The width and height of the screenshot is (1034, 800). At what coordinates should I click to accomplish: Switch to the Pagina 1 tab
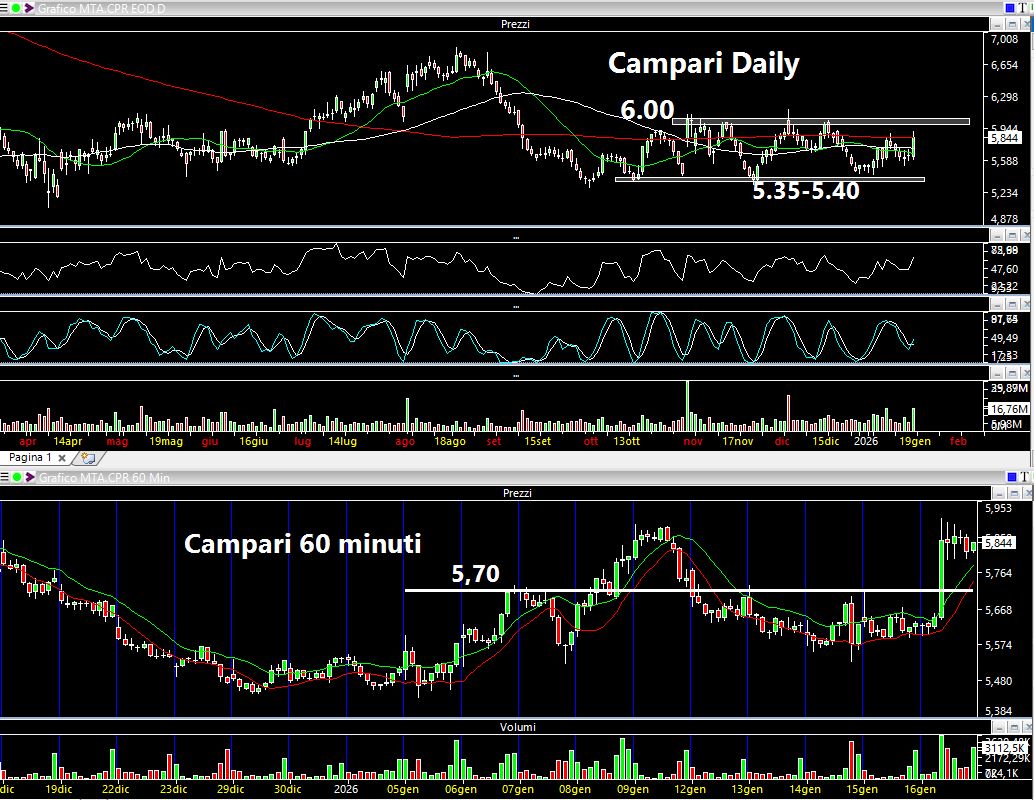point(30,458)
